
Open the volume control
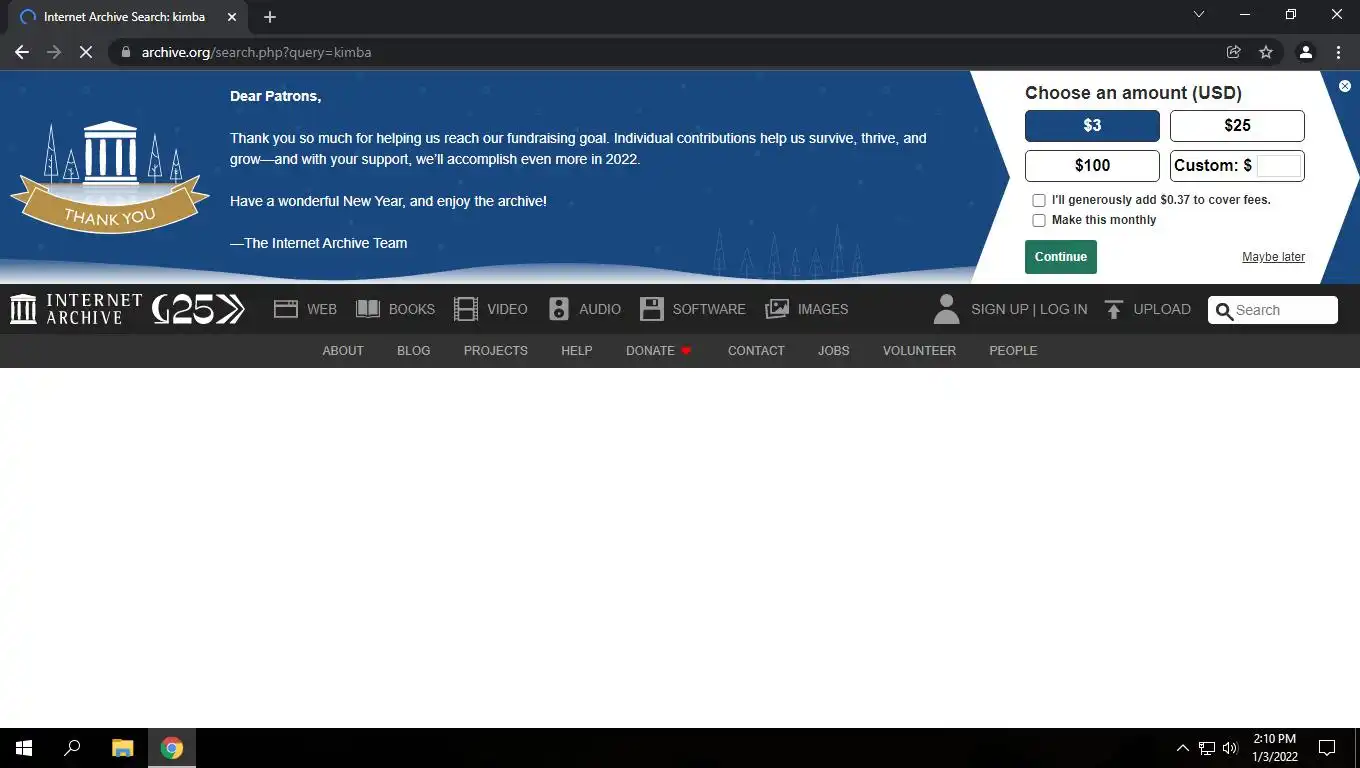[1230, 748]
